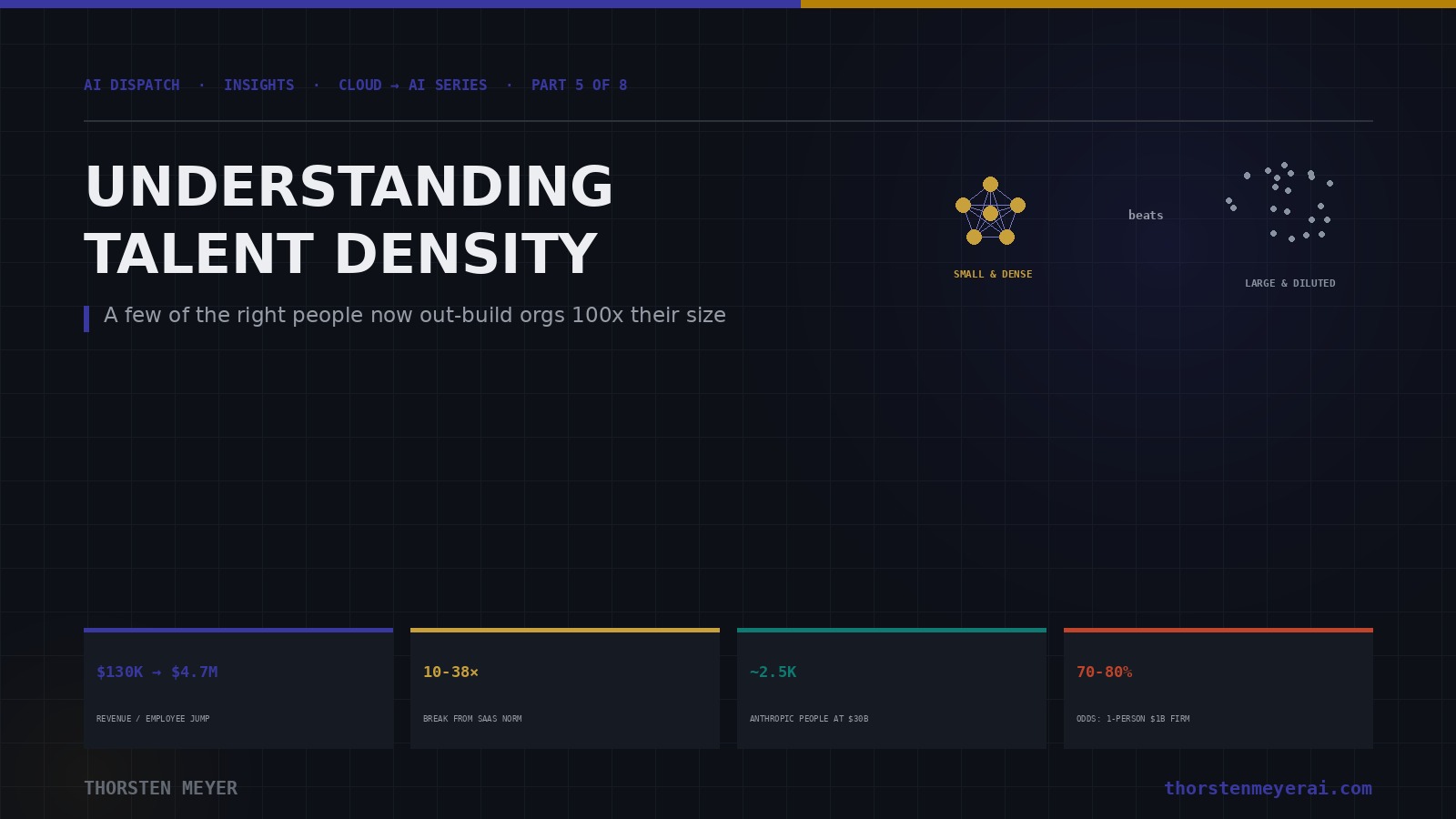1456x819 pixels.
Task: Click the THORSTEN MEYER author name
Action: click(x=161, y=788)
